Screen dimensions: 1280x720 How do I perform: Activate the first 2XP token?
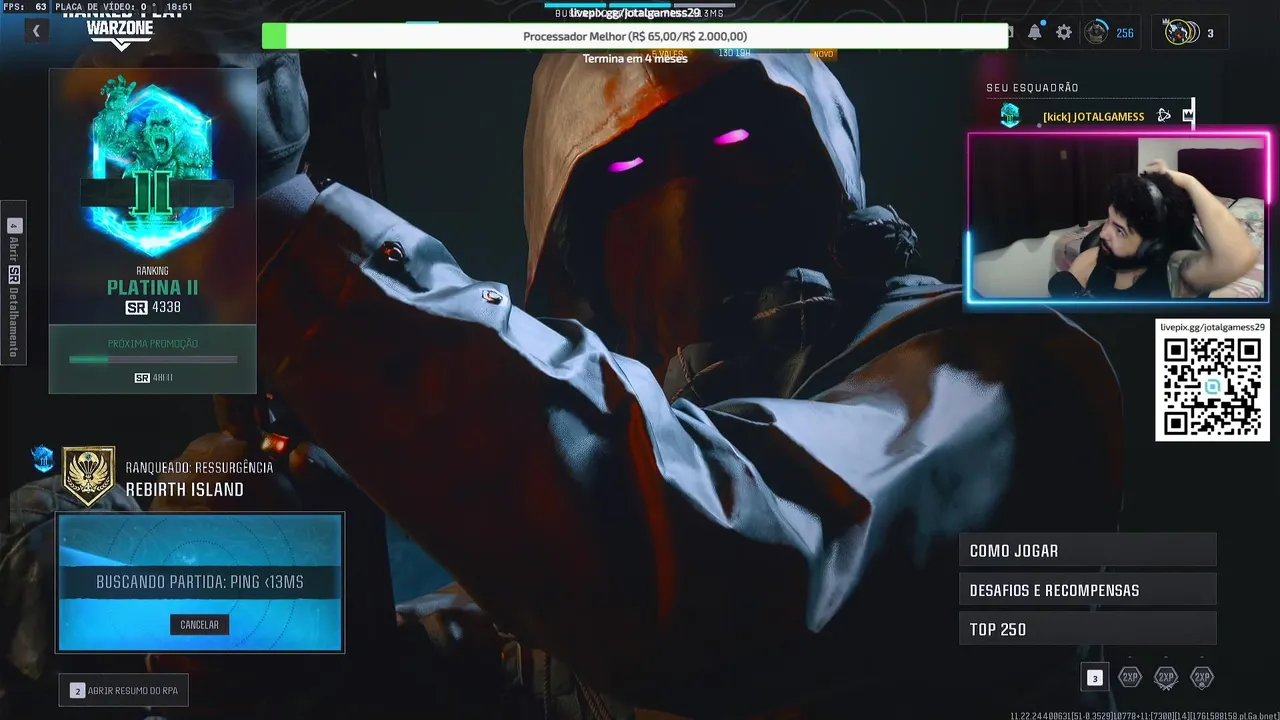[1130, 678]
